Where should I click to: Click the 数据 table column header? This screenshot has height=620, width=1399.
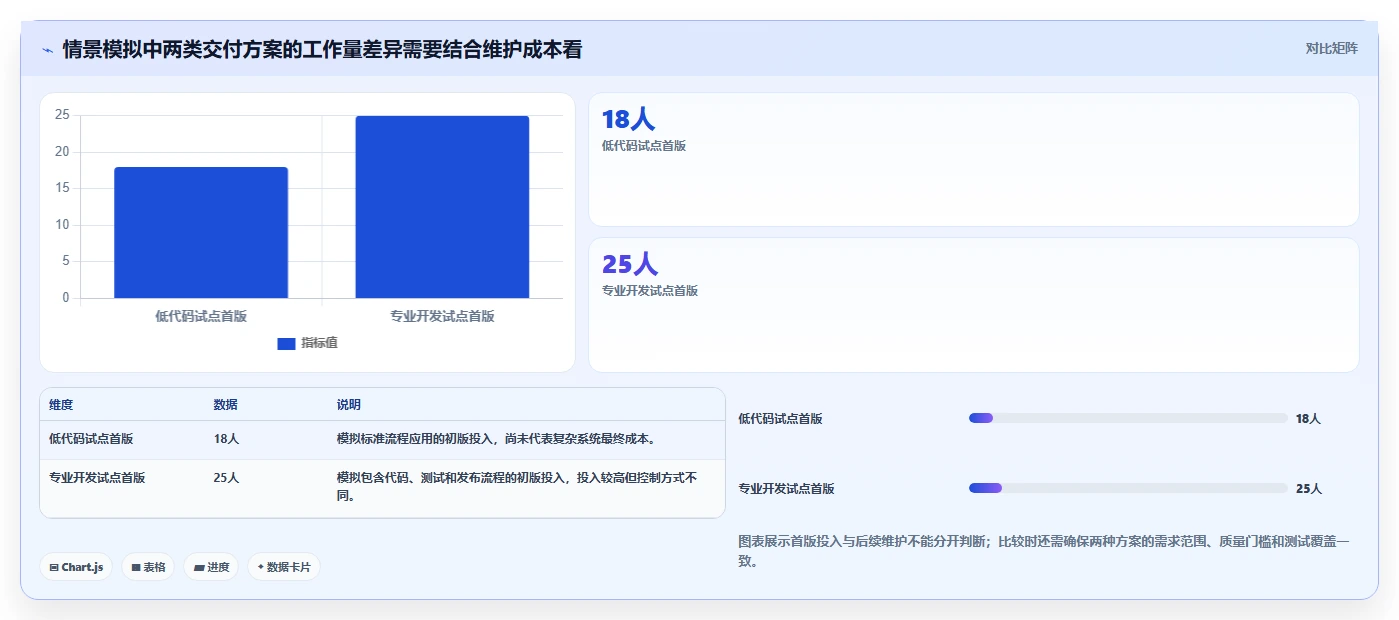click(225, 405)
